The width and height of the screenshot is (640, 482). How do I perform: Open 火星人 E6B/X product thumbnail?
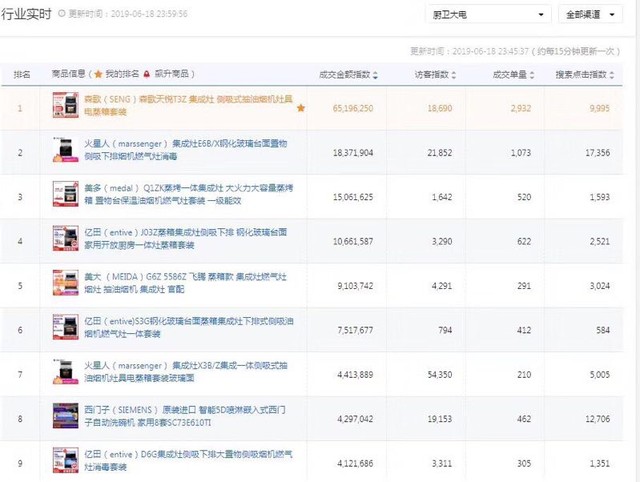click(65, 149)
